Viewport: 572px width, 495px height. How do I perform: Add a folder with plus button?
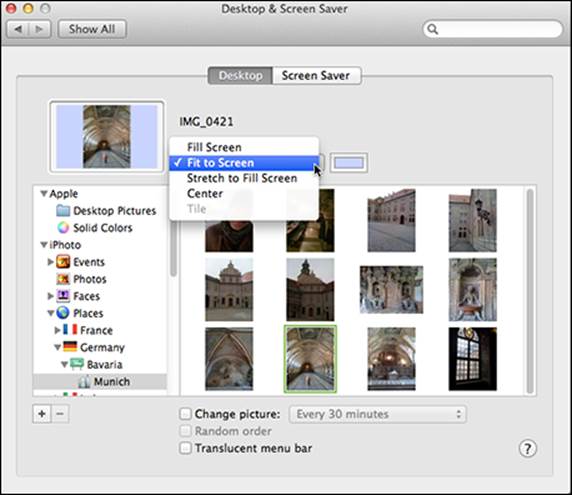[42, 414]
